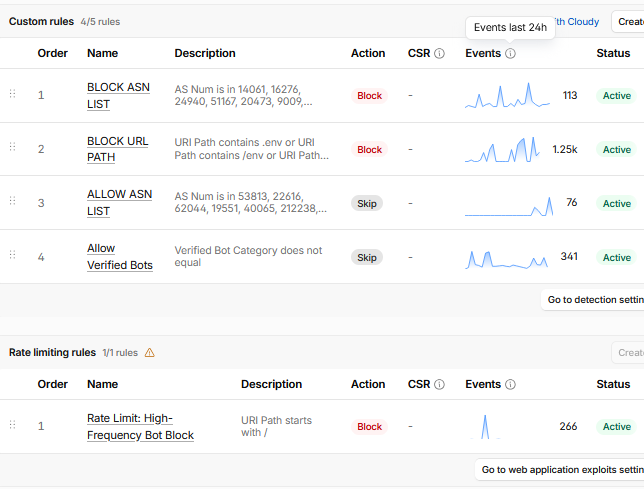Click Active status of BLOCK ASN LIST
The width and height of the screenshot is (644, 489).
[x=616, y=96]
